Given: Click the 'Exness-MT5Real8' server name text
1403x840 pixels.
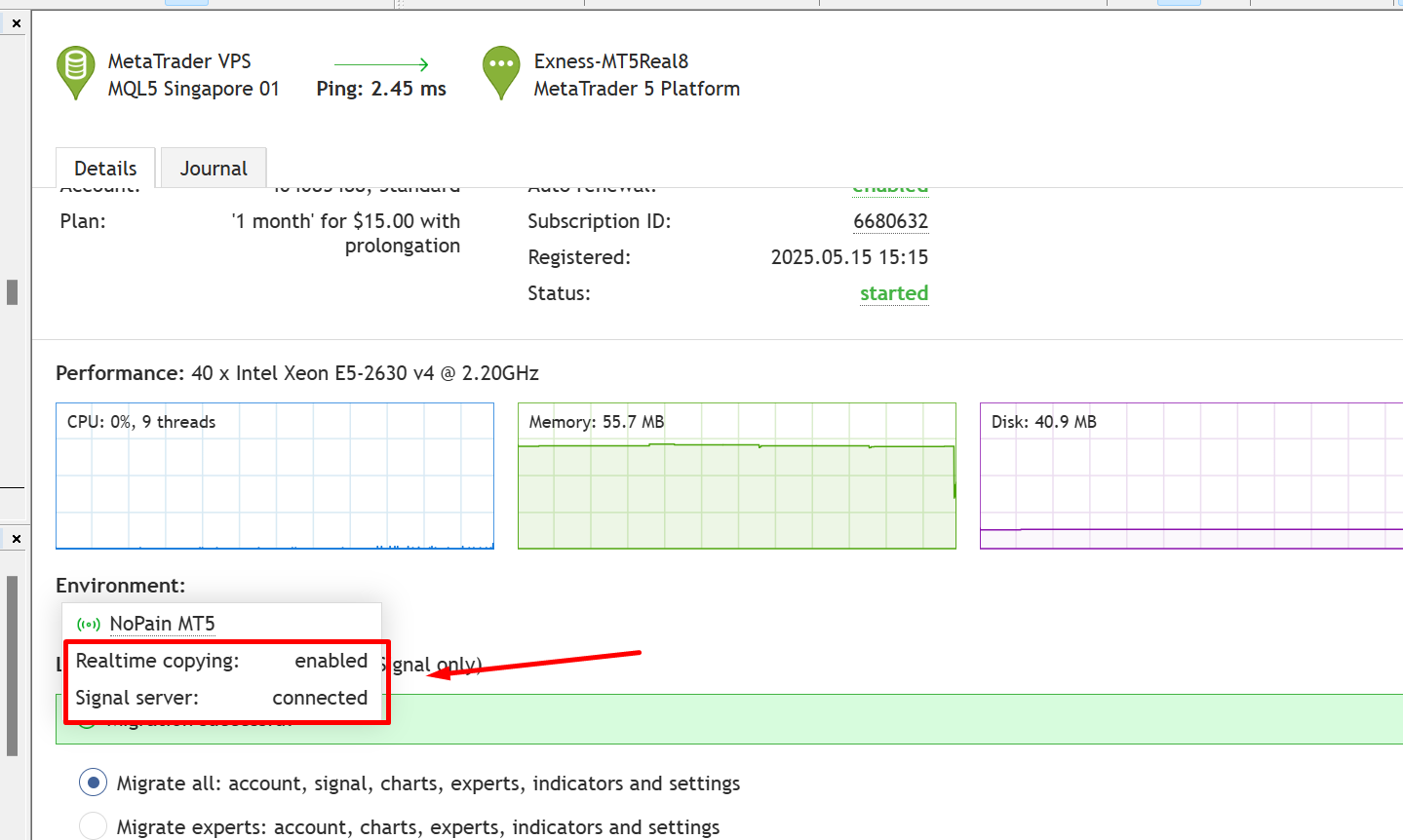Looking at the screenshot, I should [x=611, y=61].
